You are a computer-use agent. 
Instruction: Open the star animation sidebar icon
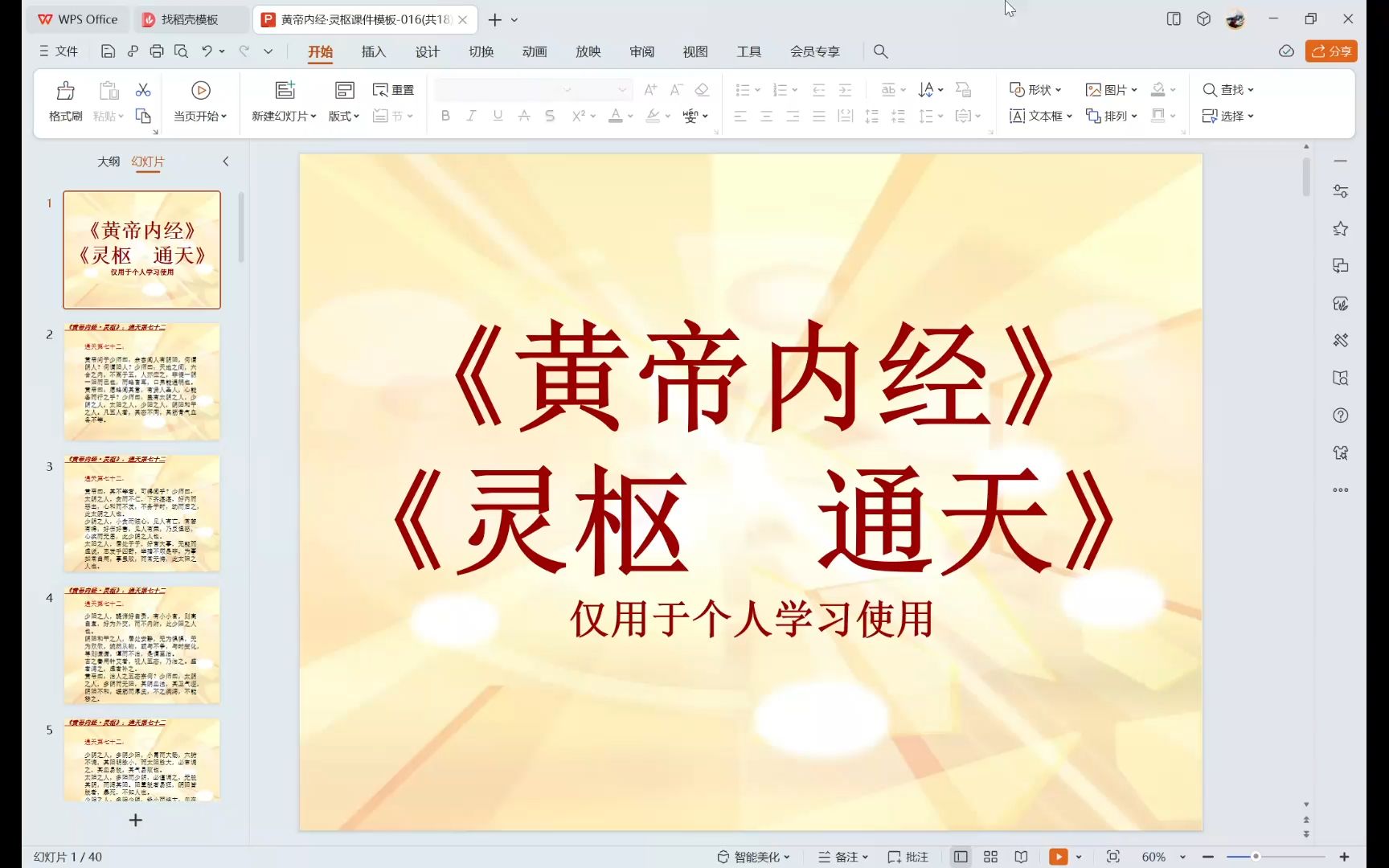(1340, 229)
